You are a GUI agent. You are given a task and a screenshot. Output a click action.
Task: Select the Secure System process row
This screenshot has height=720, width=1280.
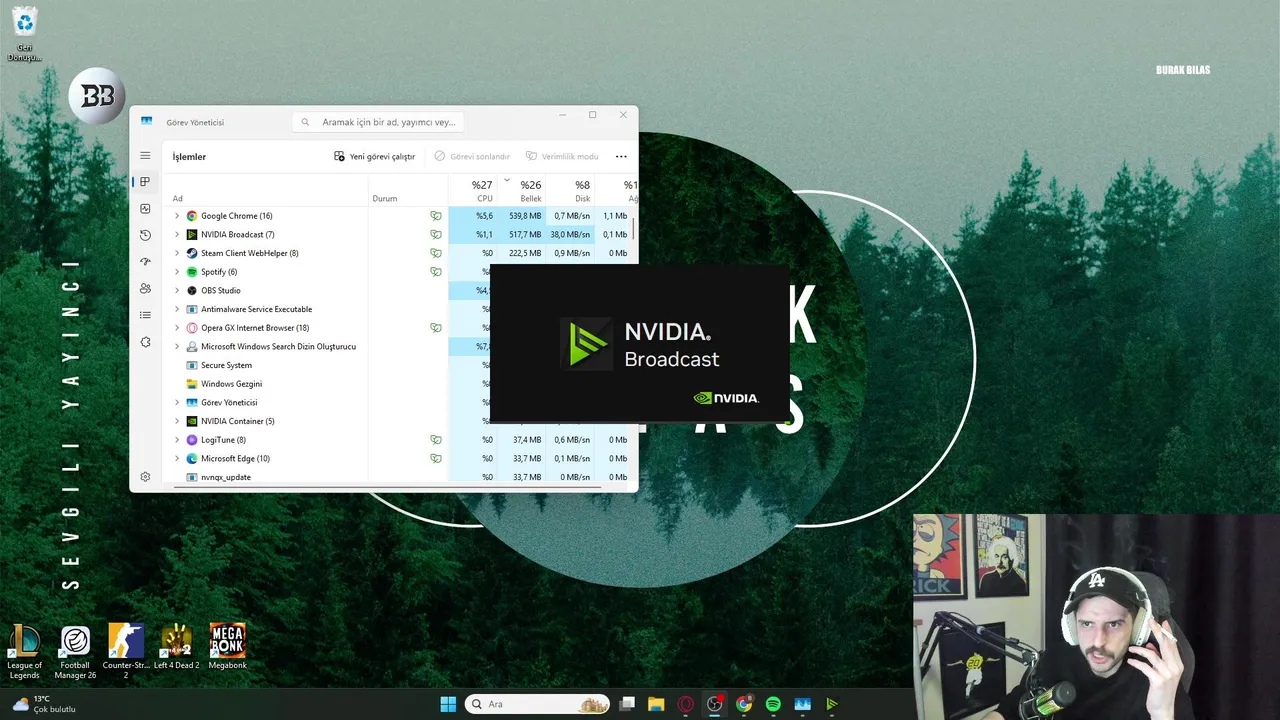click(400, 365)
